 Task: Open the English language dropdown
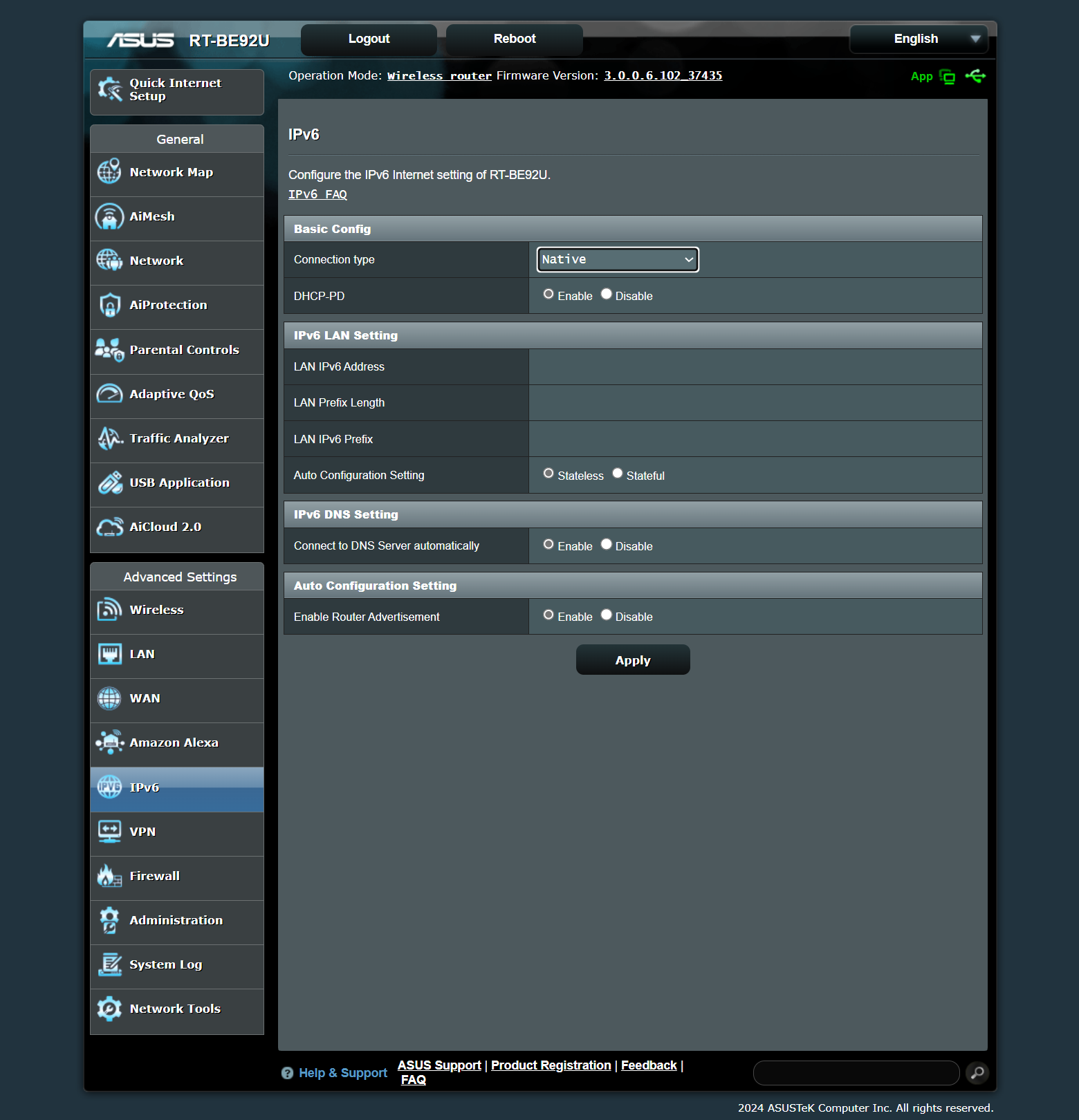(919, 39)
